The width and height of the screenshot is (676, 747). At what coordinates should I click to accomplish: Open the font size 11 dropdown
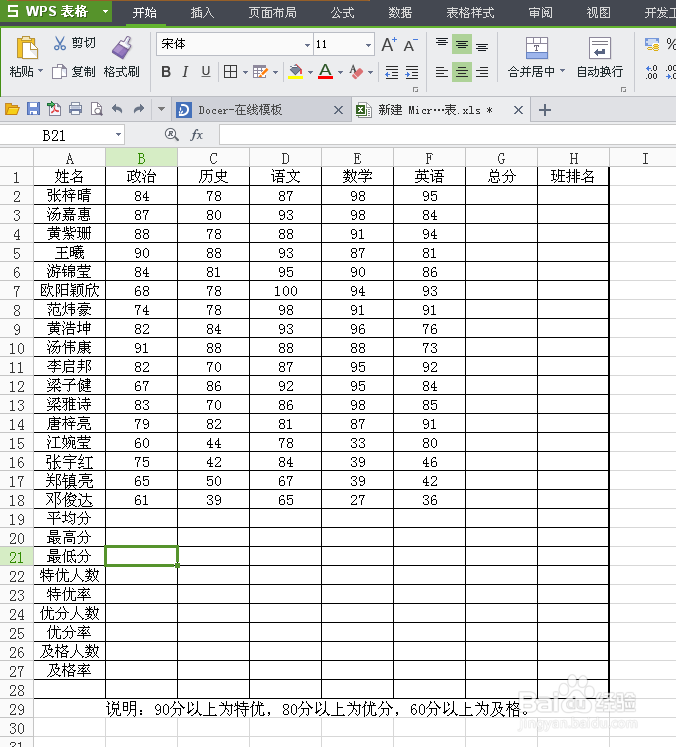(368, 45)
